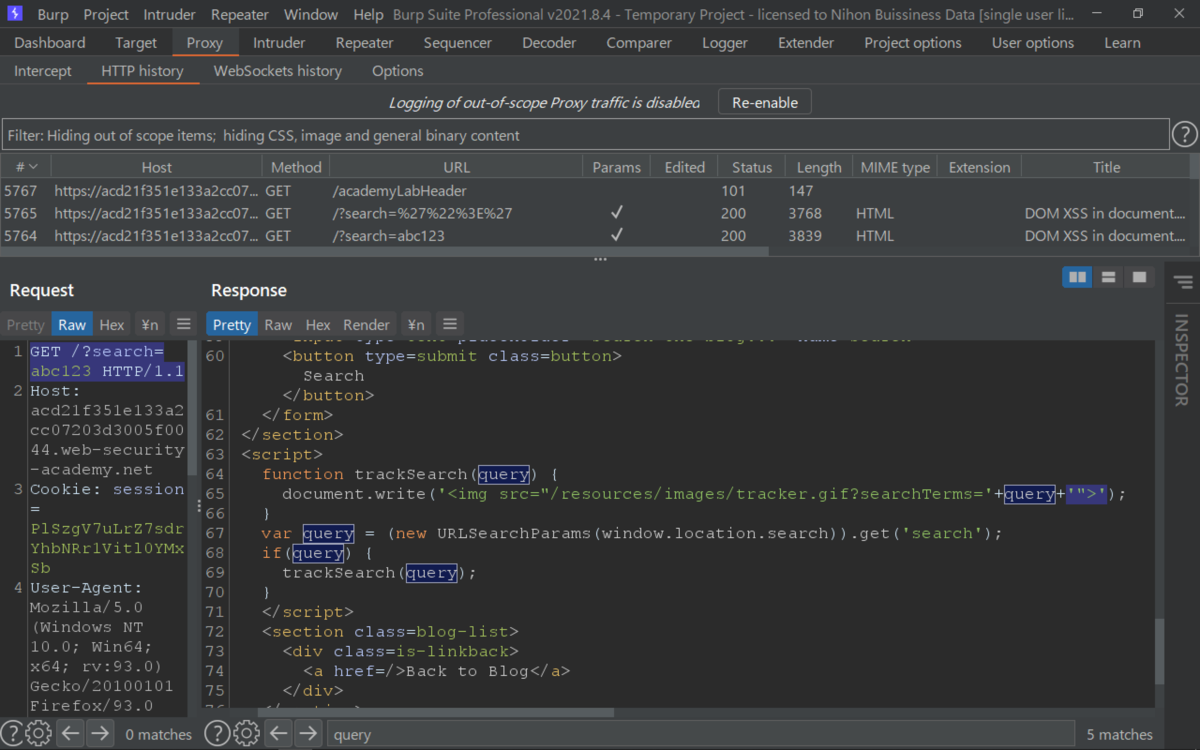The height and width of the screenshot is (750, 1200).
Task: Open Proxy Options sub-tab
Action: click(398, 71)
